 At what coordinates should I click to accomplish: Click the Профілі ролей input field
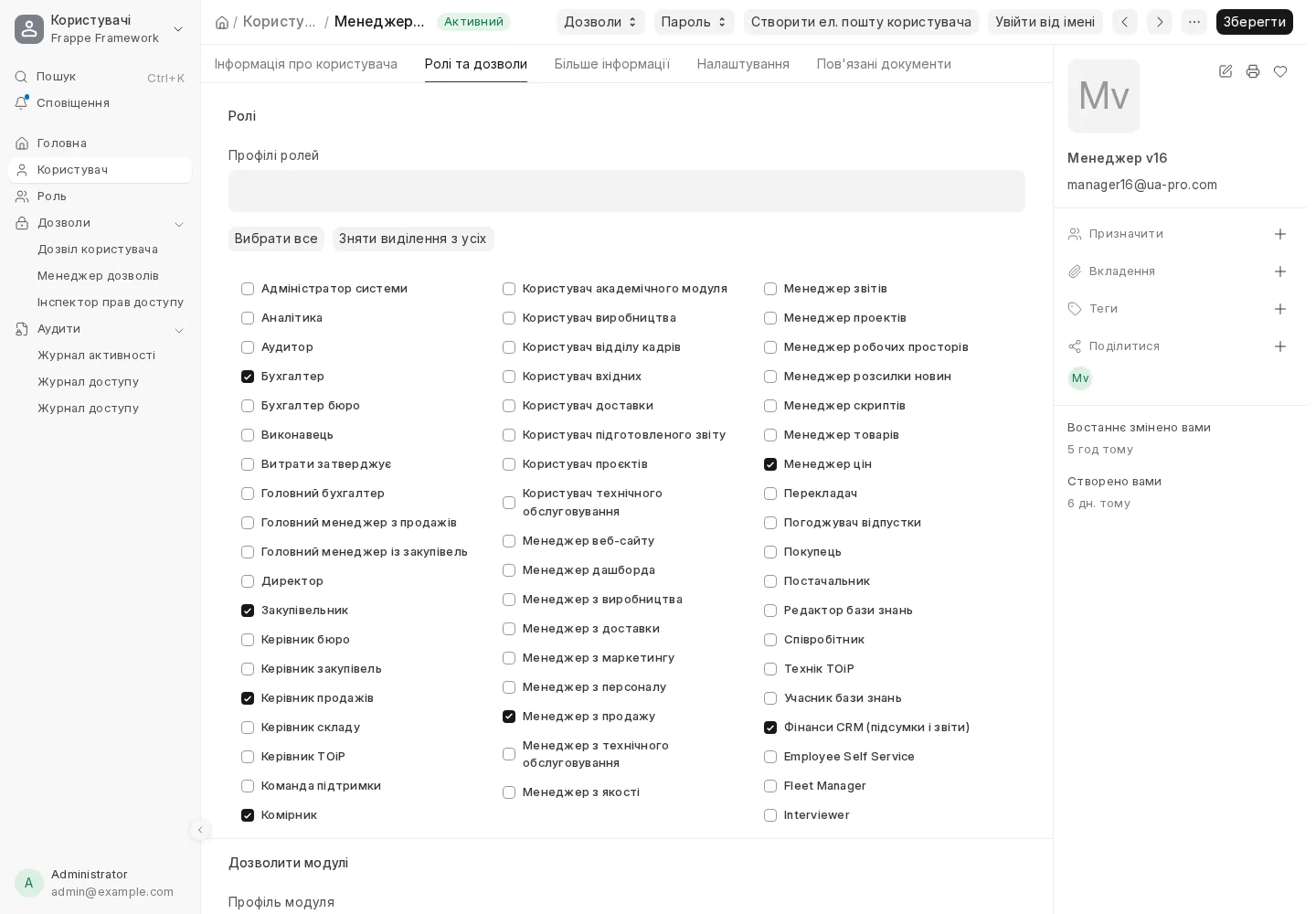(626, 191)
